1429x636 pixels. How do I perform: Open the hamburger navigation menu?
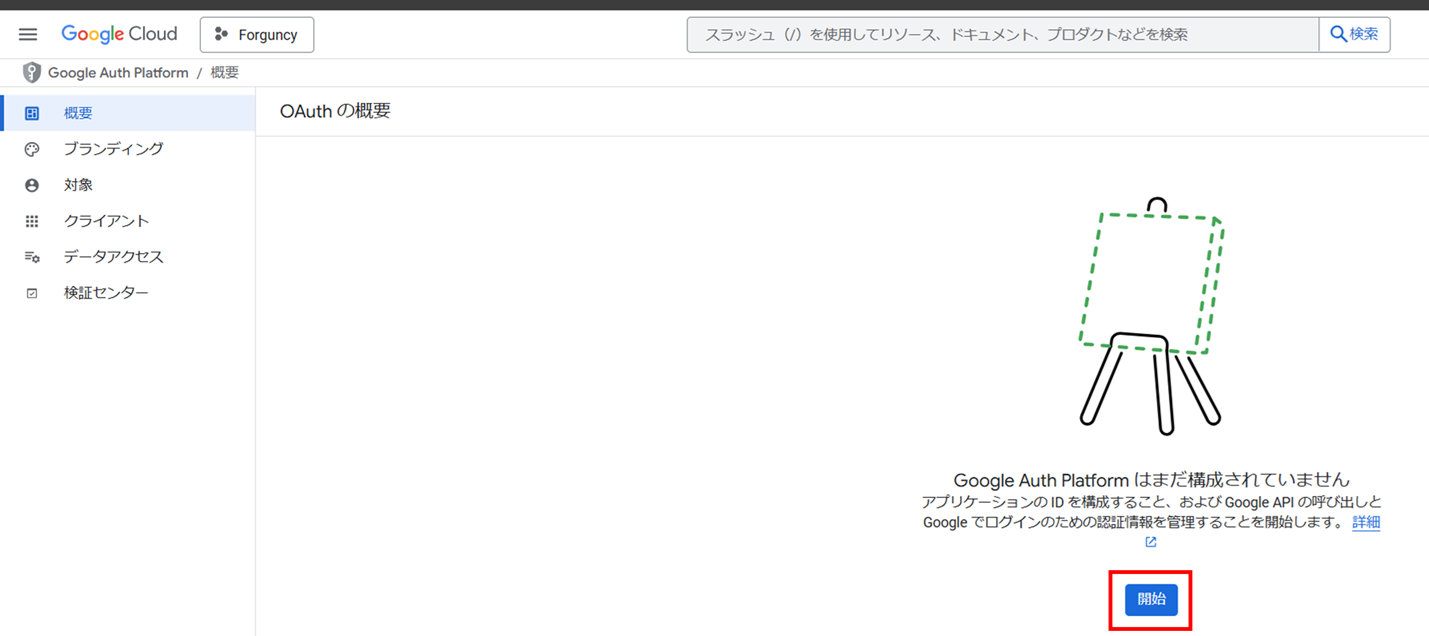[x=28, y=34]
